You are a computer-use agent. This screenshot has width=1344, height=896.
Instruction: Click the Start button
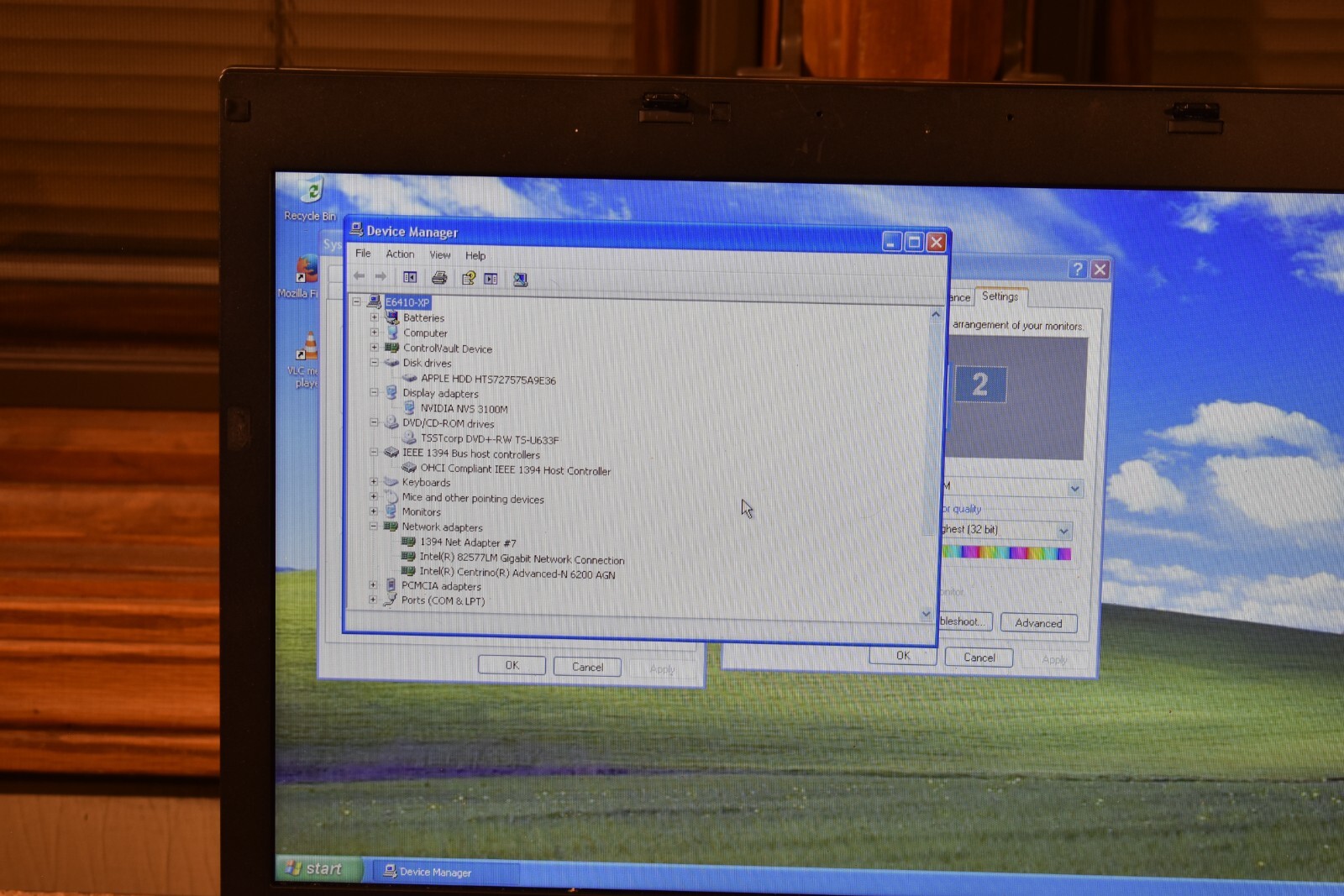click(318, 868)
